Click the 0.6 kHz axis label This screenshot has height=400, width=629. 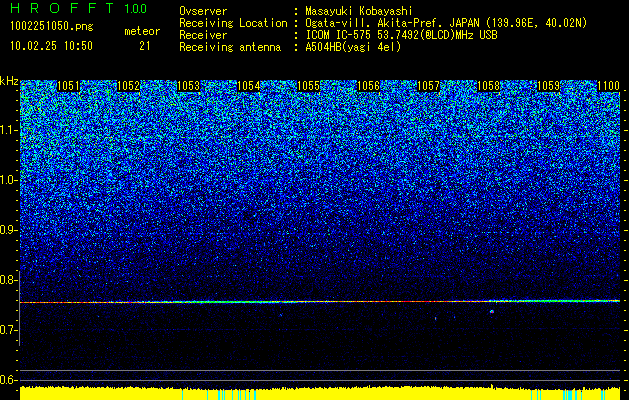[x=8, y=380]
